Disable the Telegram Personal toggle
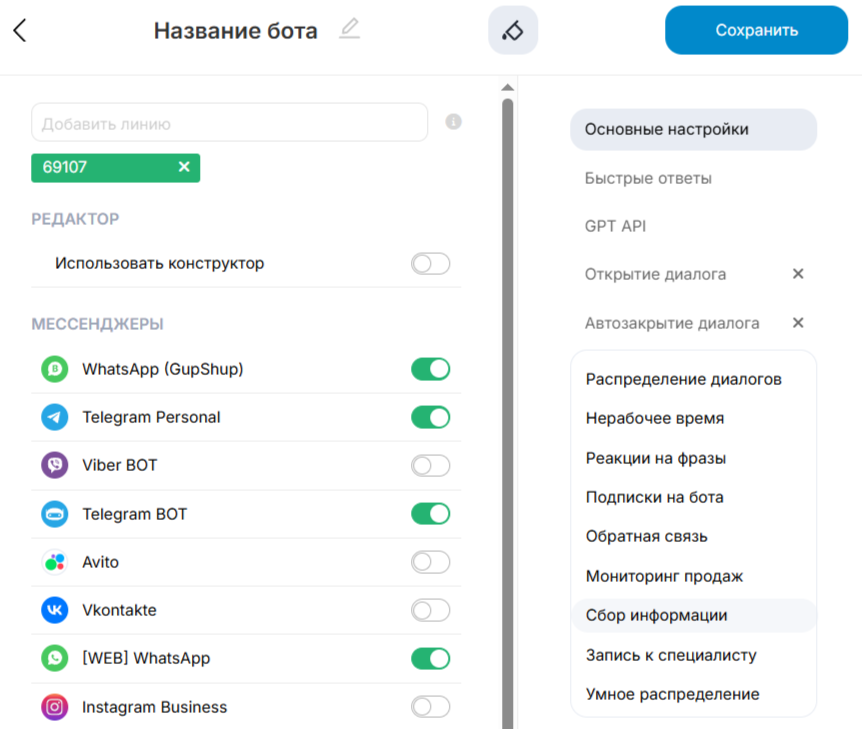The width and height of the screenshot is (862, 729). pos(430,417)
